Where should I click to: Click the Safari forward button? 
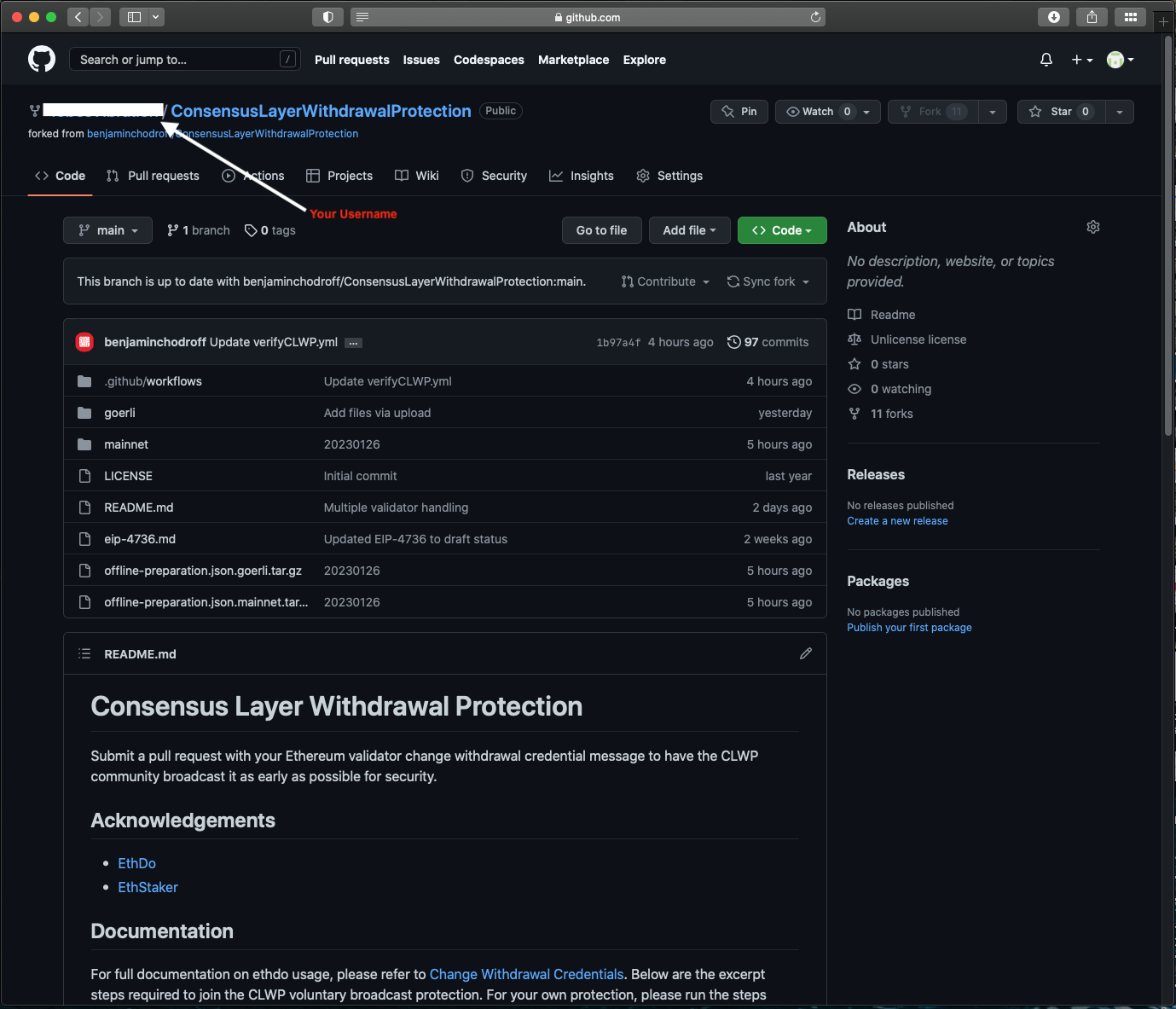(x=100, y=17)
